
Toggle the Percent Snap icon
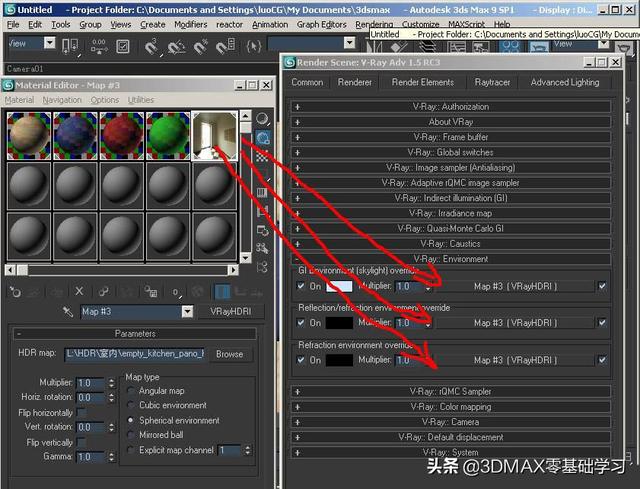(200, 47)
